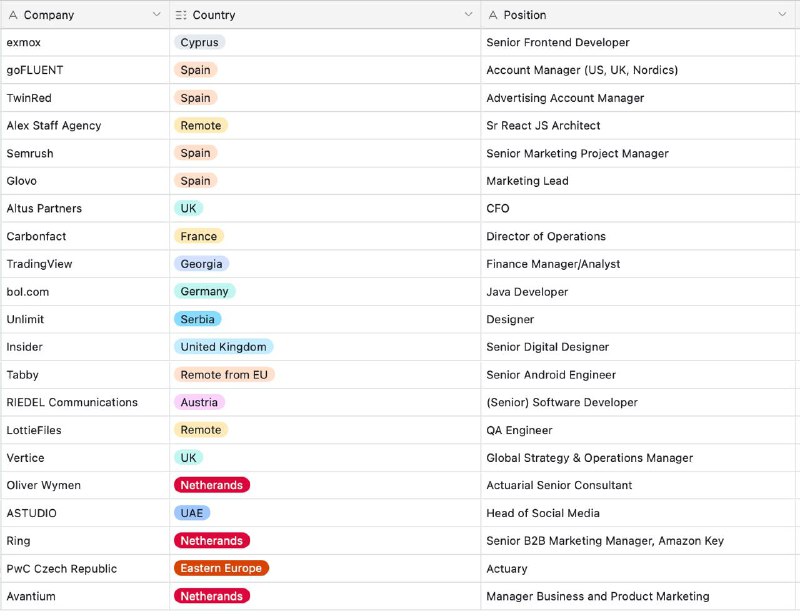Open the Country column dropdown chevron

tap(468, 14)
